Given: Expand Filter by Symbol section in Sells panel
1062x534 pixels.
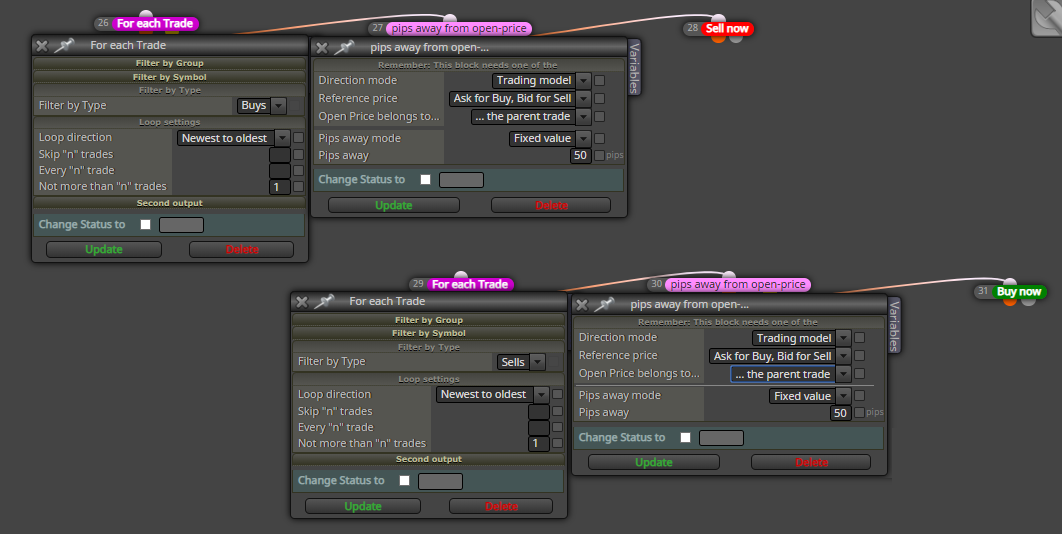Looking at the screenshot, I should point(429,333).
